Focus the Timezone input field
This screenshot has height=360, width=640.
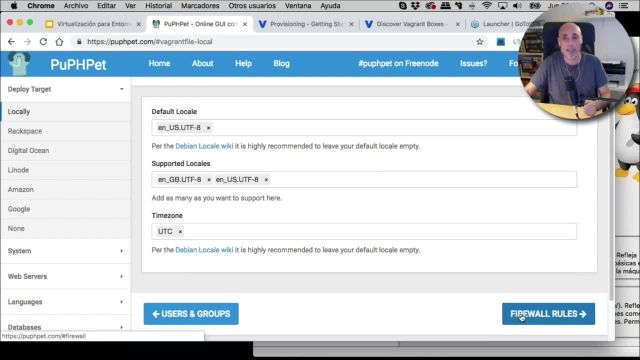pyautogui.click(x=364, y=231)
